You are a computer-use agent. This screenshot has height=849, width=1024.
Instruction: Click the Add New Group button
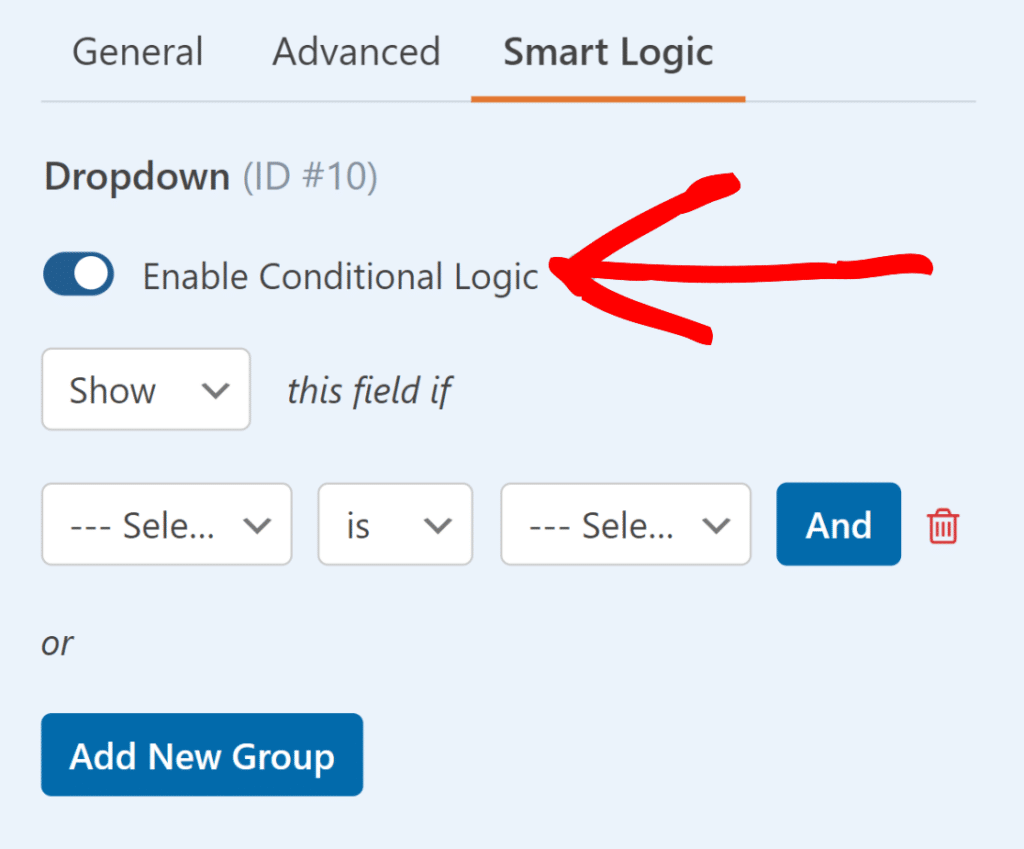[x=201, y=755]
